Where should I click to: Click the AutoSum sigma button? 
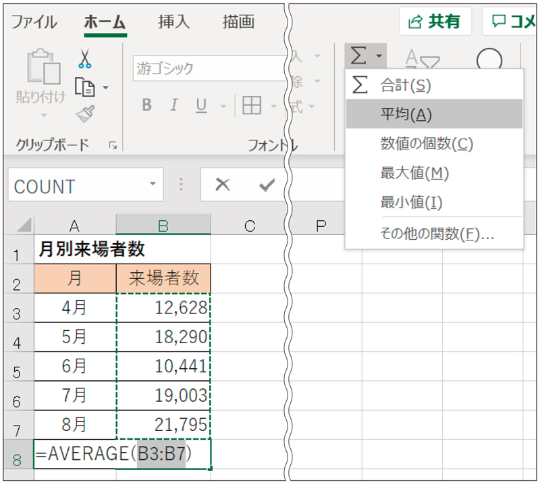(359, 55)
